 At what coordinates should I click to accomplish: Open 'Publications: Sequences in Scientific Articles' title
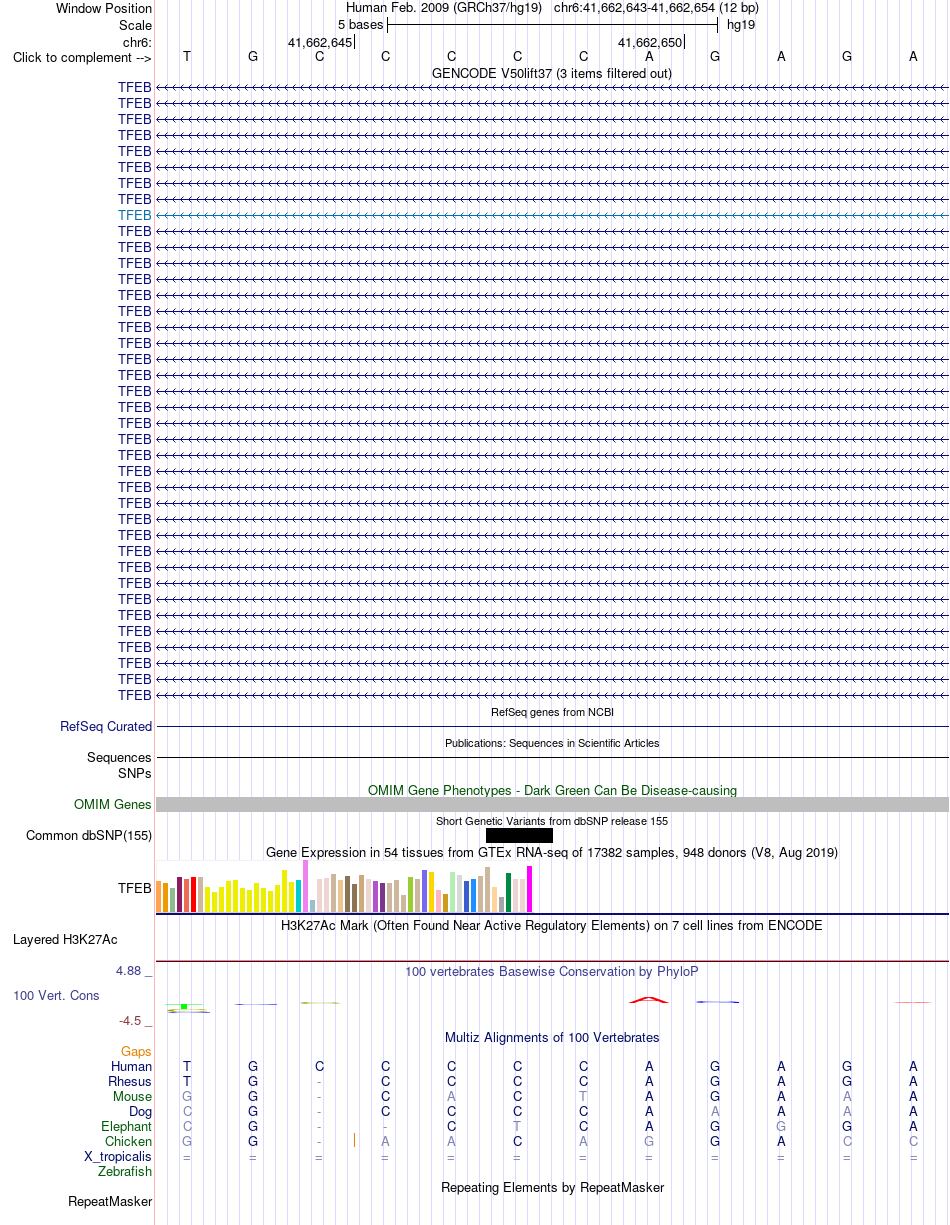tap(552, 743)
